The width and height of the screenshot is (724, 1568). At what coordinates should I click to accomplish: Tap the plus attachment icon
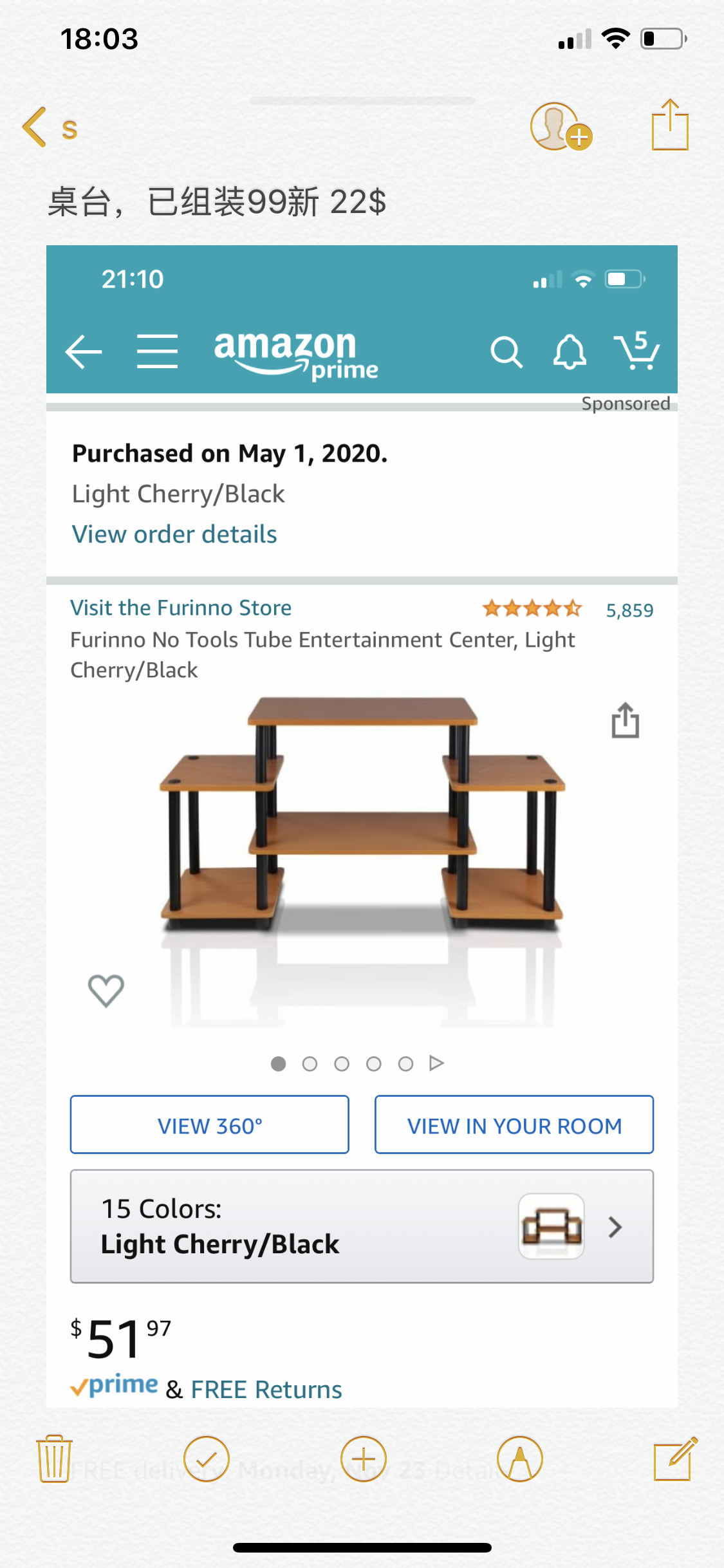[x=364, y=1459]
